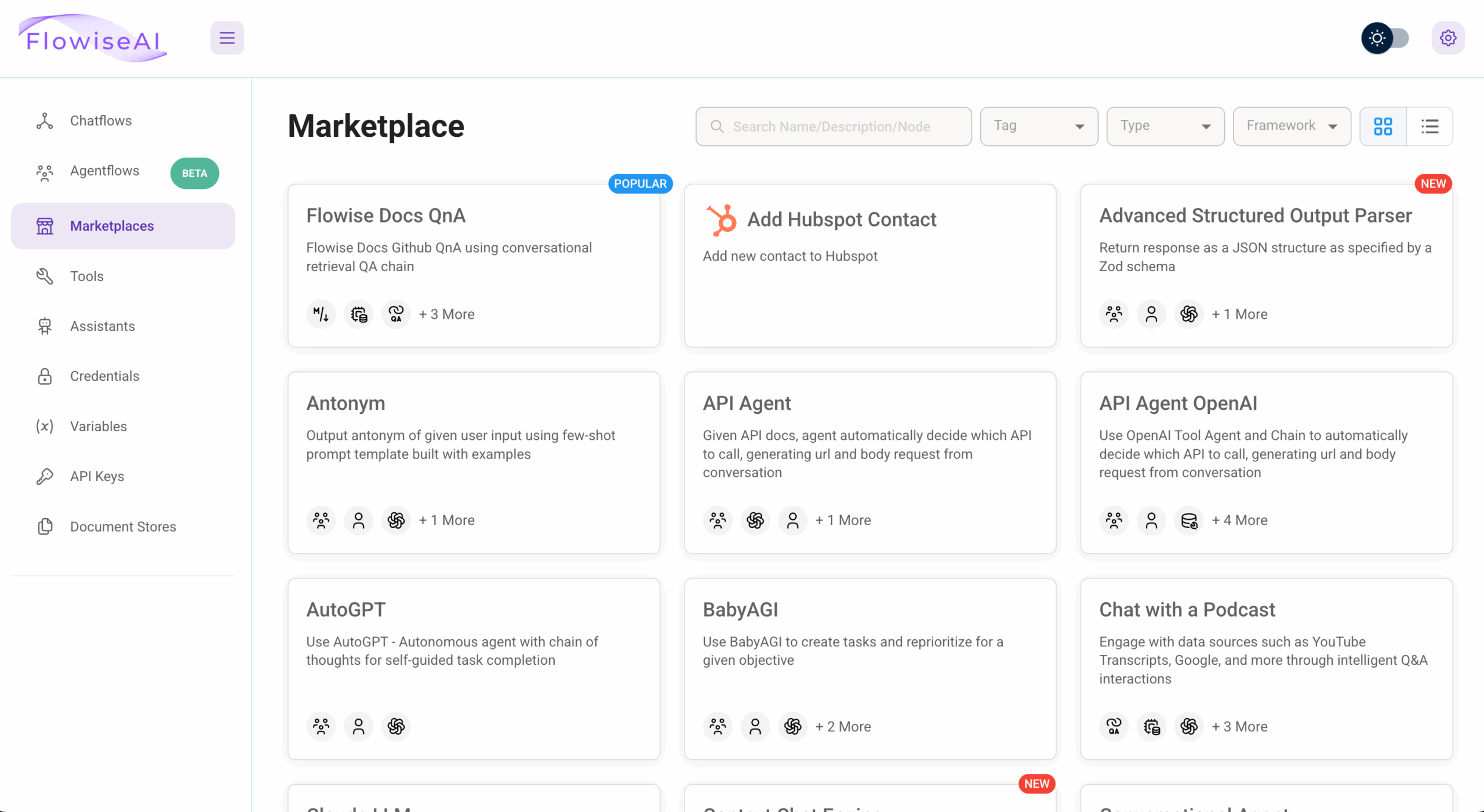Click the Hubspot logo icon
Image resolution: width=1484 pixels, height=812 pixels.
click(721, 220)
